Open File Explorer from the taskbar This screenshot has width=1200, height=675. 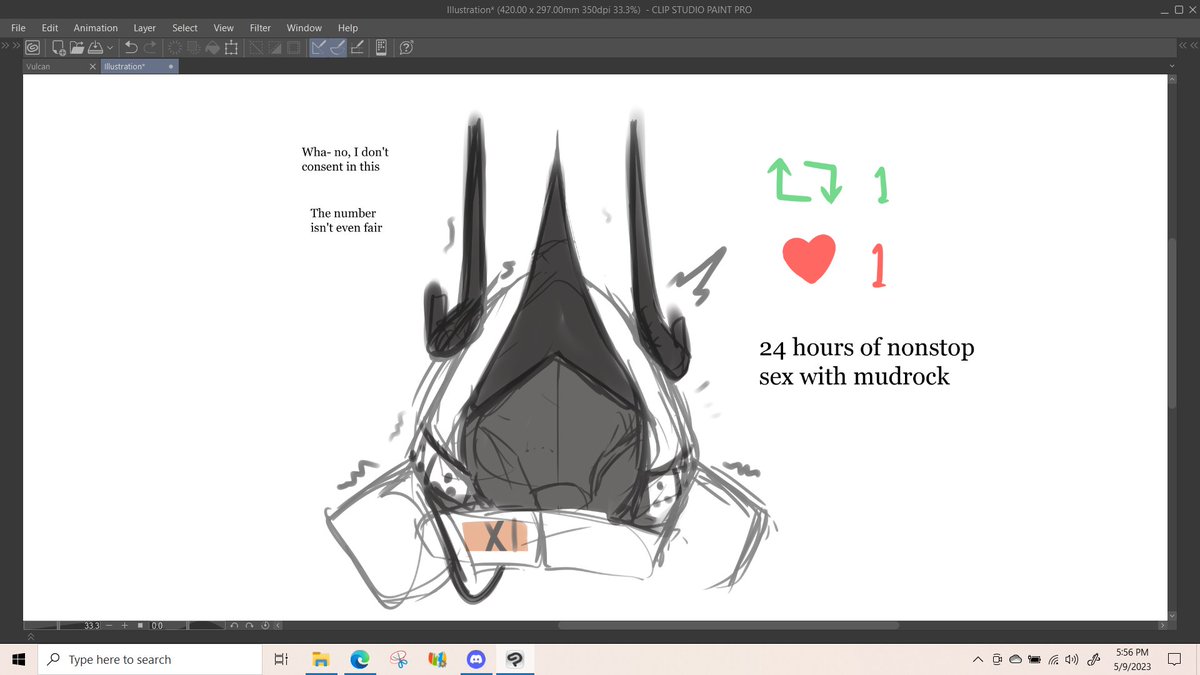pyautogui.click(x=320, y=659)
